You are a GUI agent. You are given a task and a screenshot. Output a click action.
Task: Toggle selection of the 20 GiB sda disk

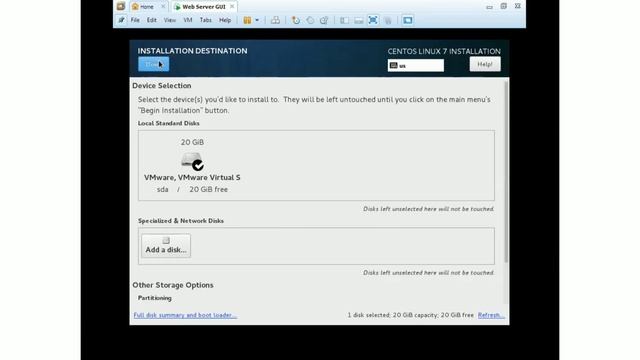click(192, 165)
